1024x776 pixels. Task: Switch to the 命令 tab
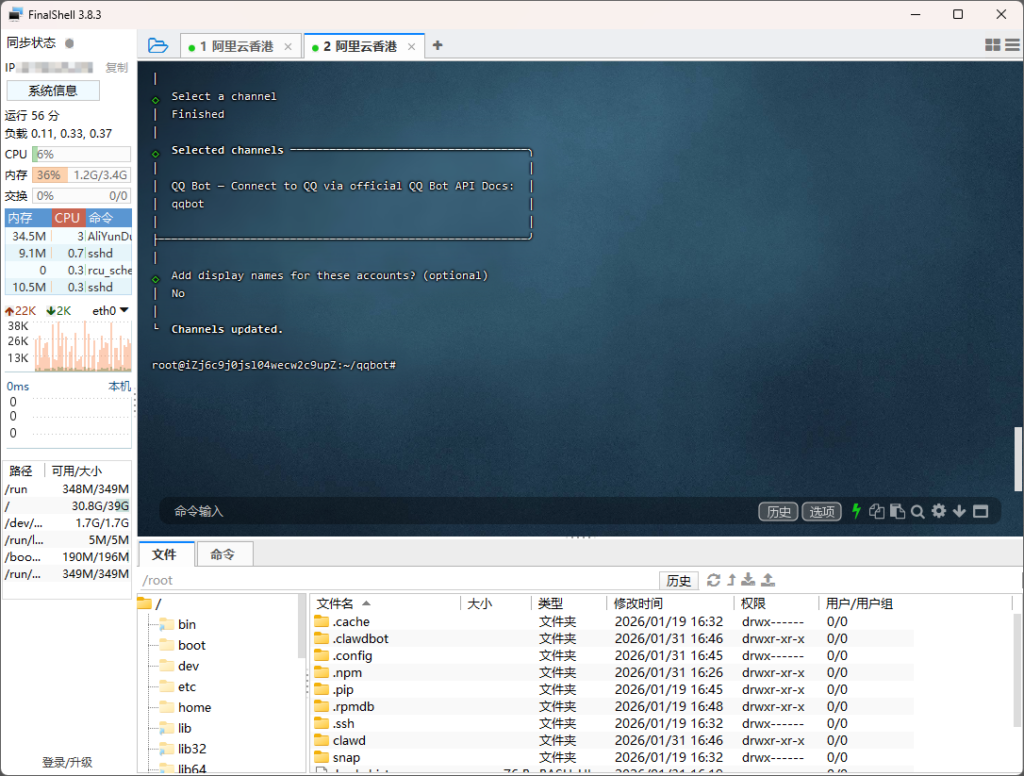click(x=222, y=554)
